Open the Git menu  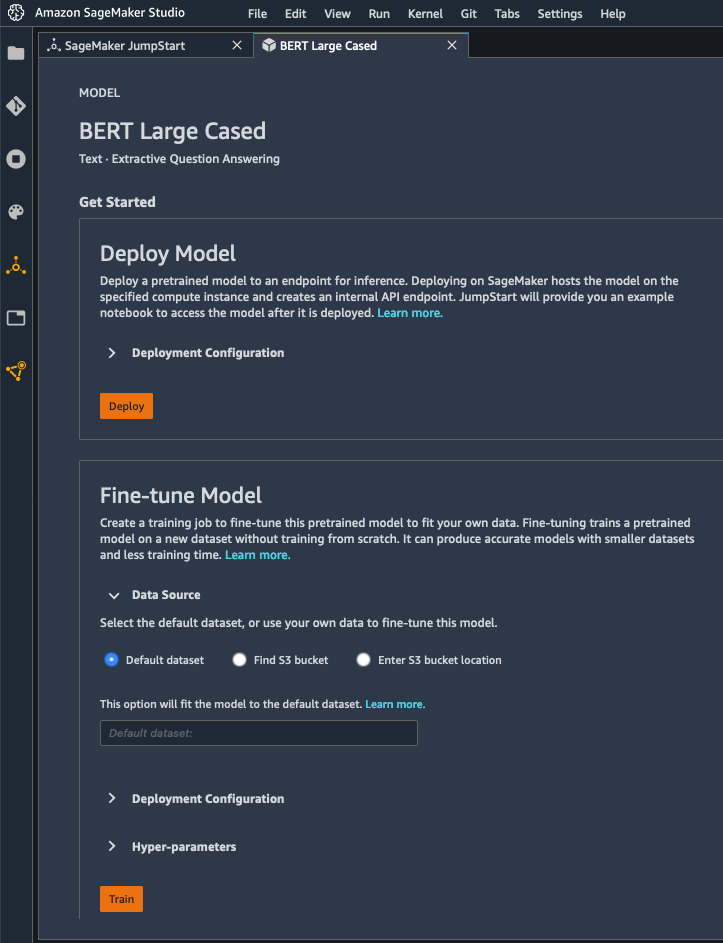(469, 13)
